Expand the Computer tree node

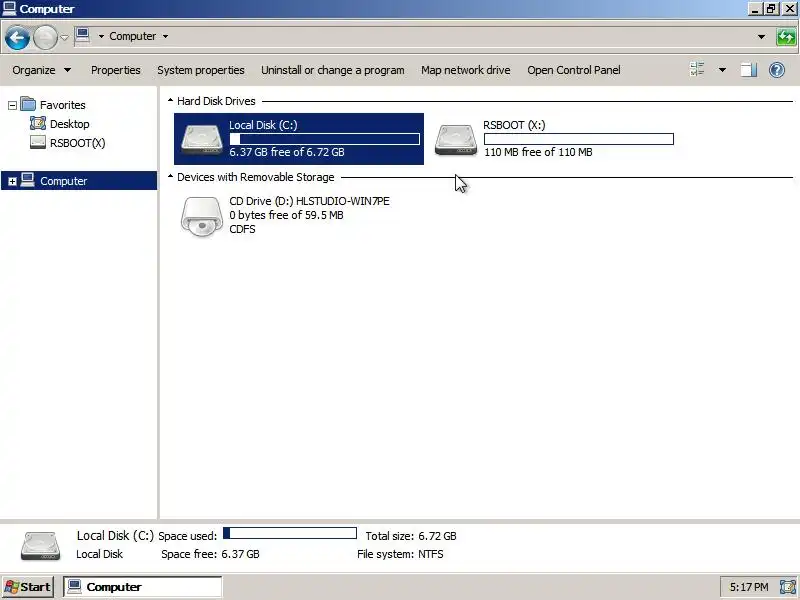(12, 181)
